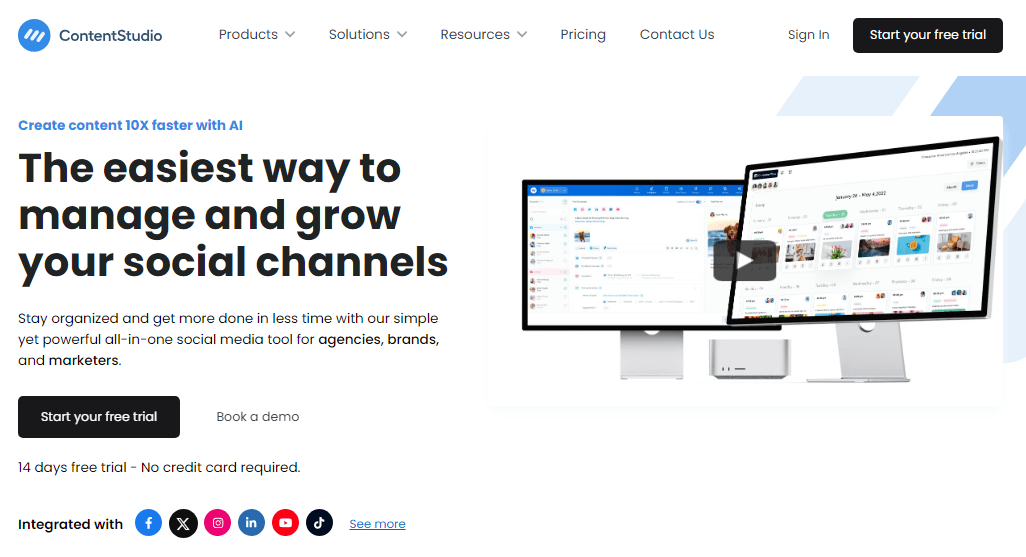Click the 'Integrated with' label
The height and width of the screenshot is (557, 1026).
(x=70, y=524)
